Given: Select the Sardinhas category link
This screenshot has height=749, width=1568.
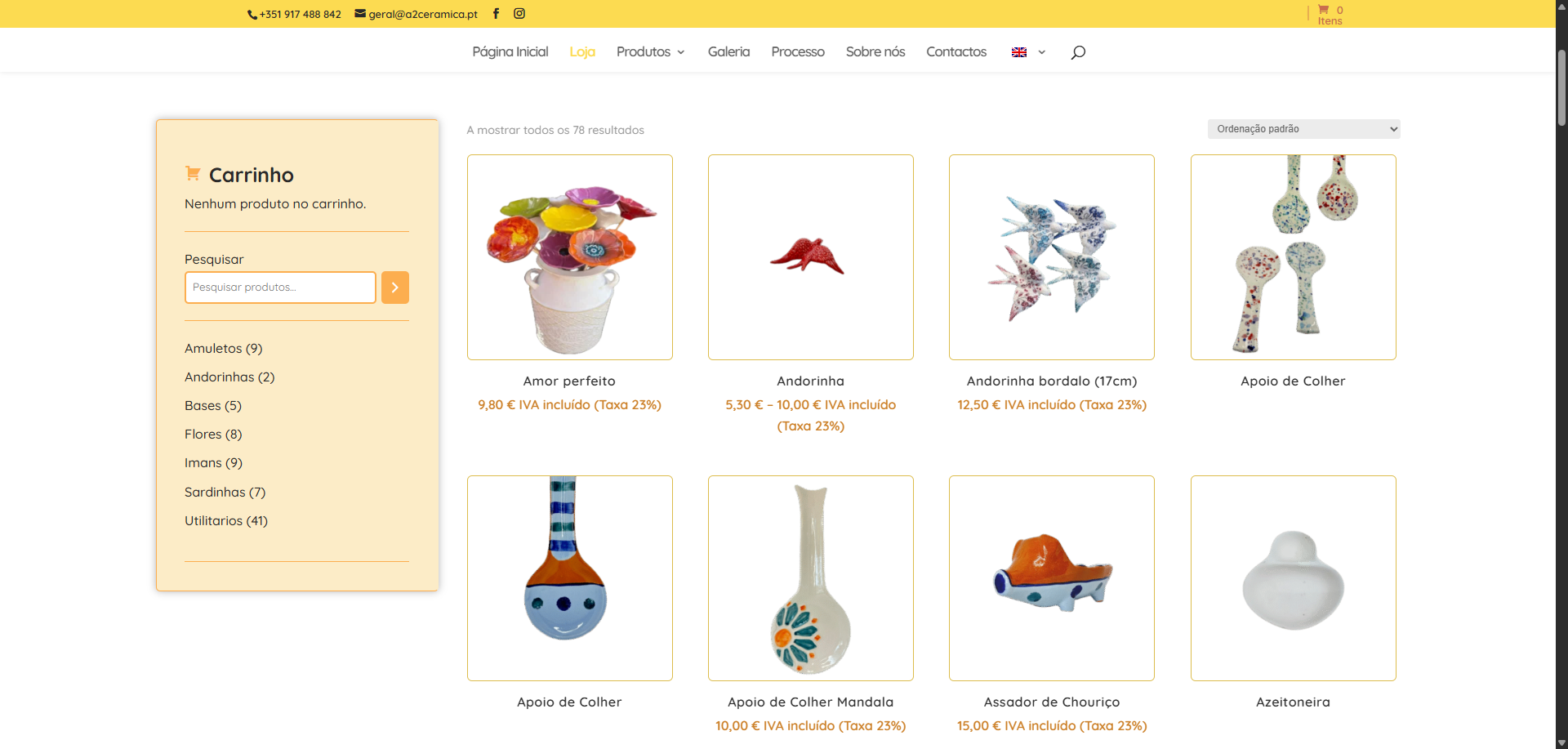Looking at the screenshot, I should 225,492.
